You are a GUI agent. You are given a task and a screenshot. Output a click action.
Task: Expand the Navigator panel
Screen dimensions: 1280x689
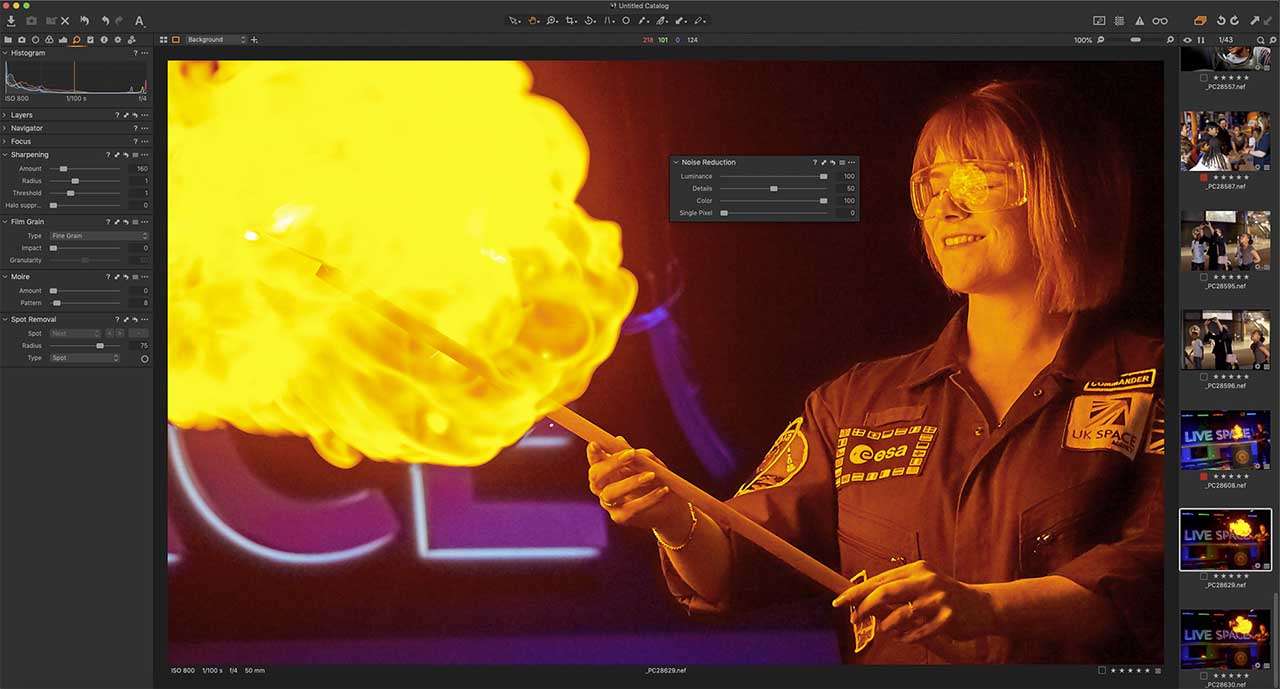point(5,128)
